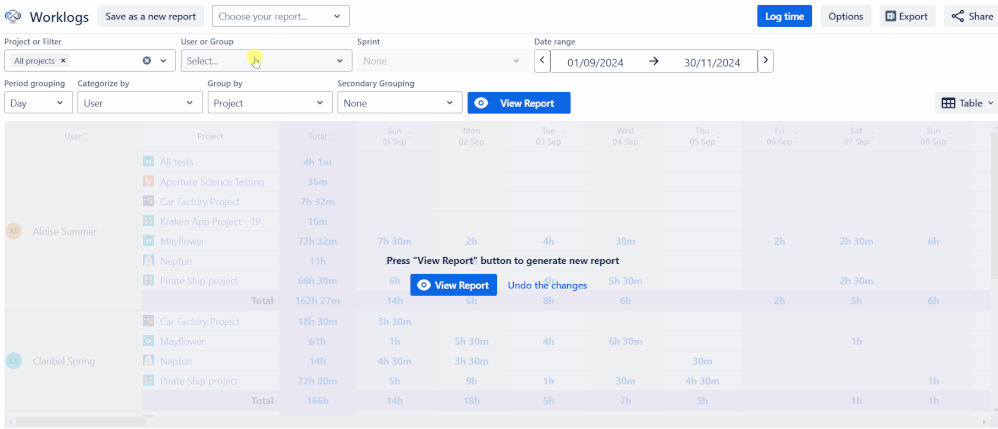Clear the Project or Filter field
998x429 pixels.
[x=146, y=61]
